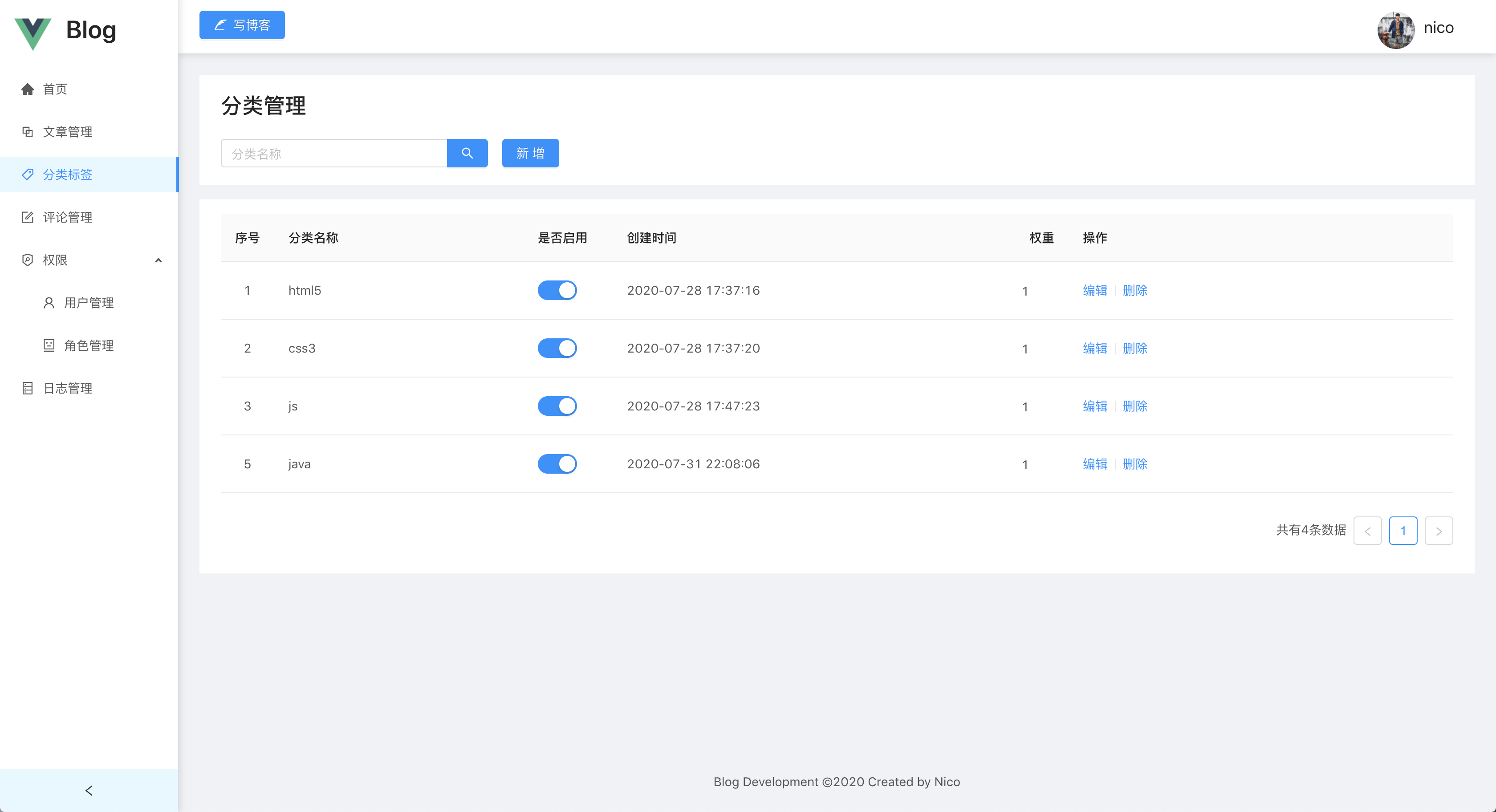Viewport: 1496px width, 812px height.
Task: Click the Vue logo next to Blog
Action: (x=33, y=32)
